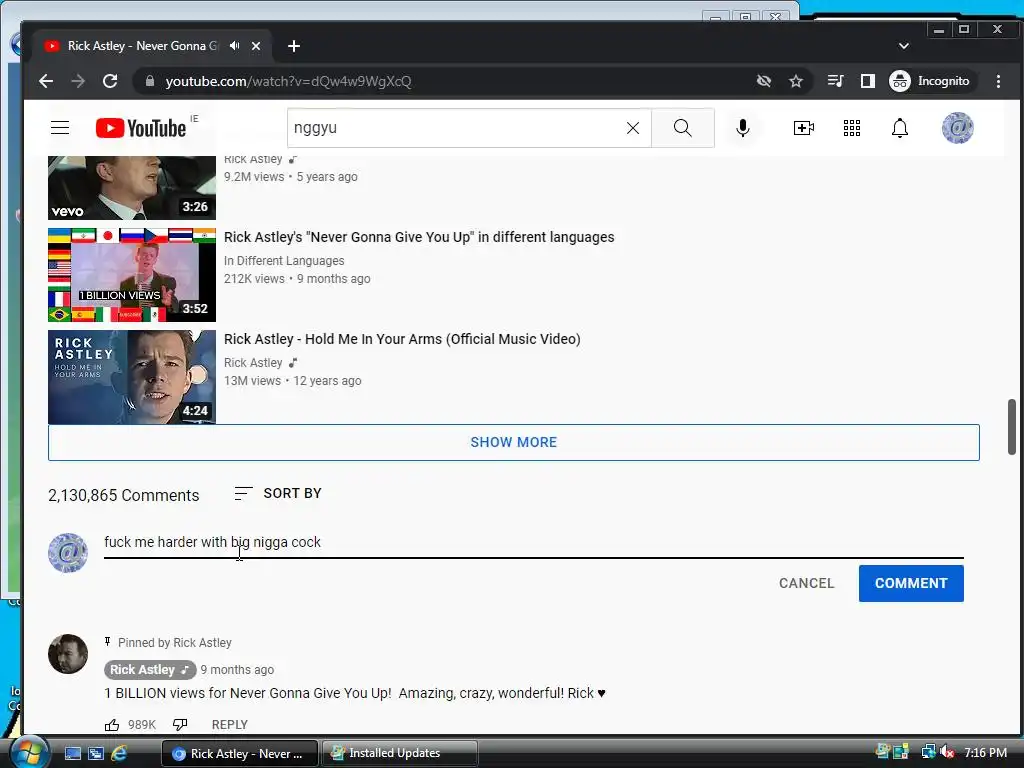Open the different languages video thumbnail
The width and height of the screenshot is (1024, 768).
[132, 275]
